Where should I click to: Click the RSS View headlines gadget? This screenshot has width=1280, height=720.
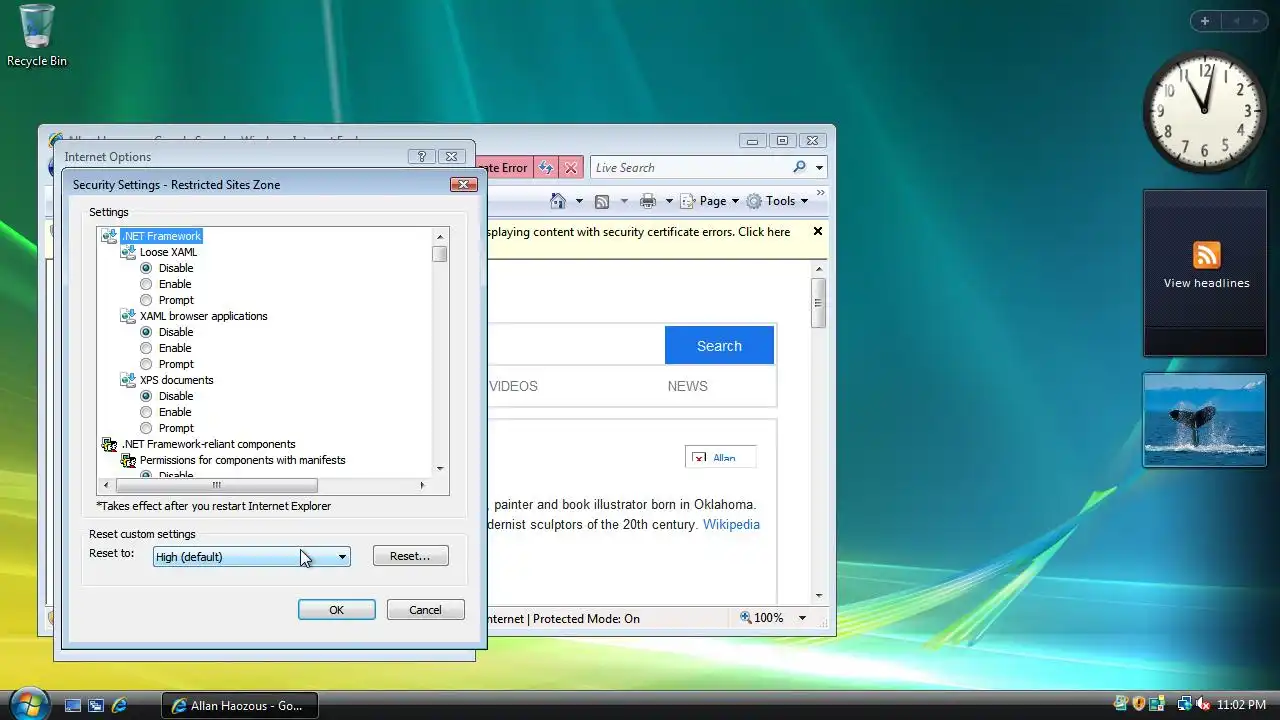coord(1206,273)
